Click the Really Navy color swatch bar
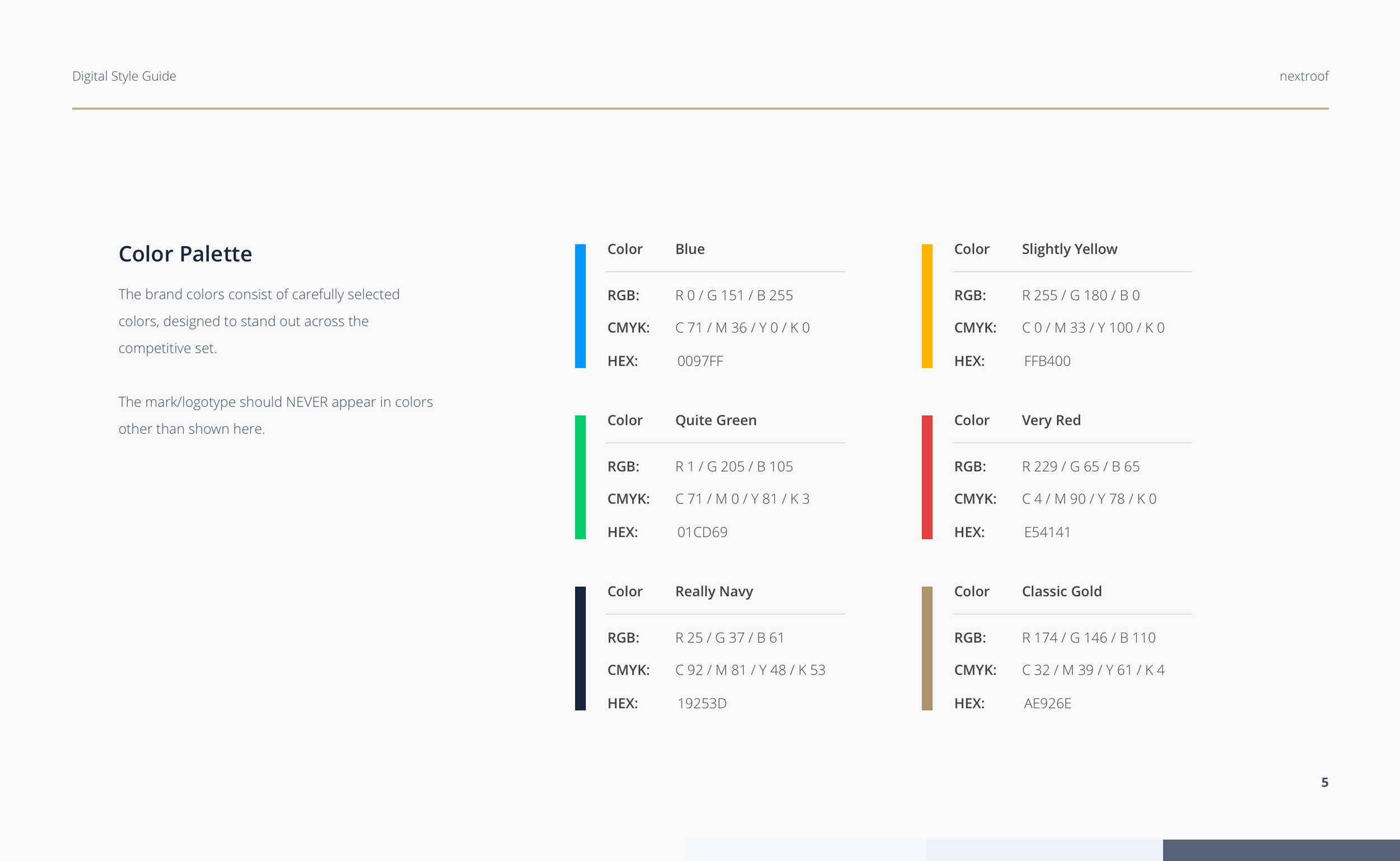 [580, 648]
